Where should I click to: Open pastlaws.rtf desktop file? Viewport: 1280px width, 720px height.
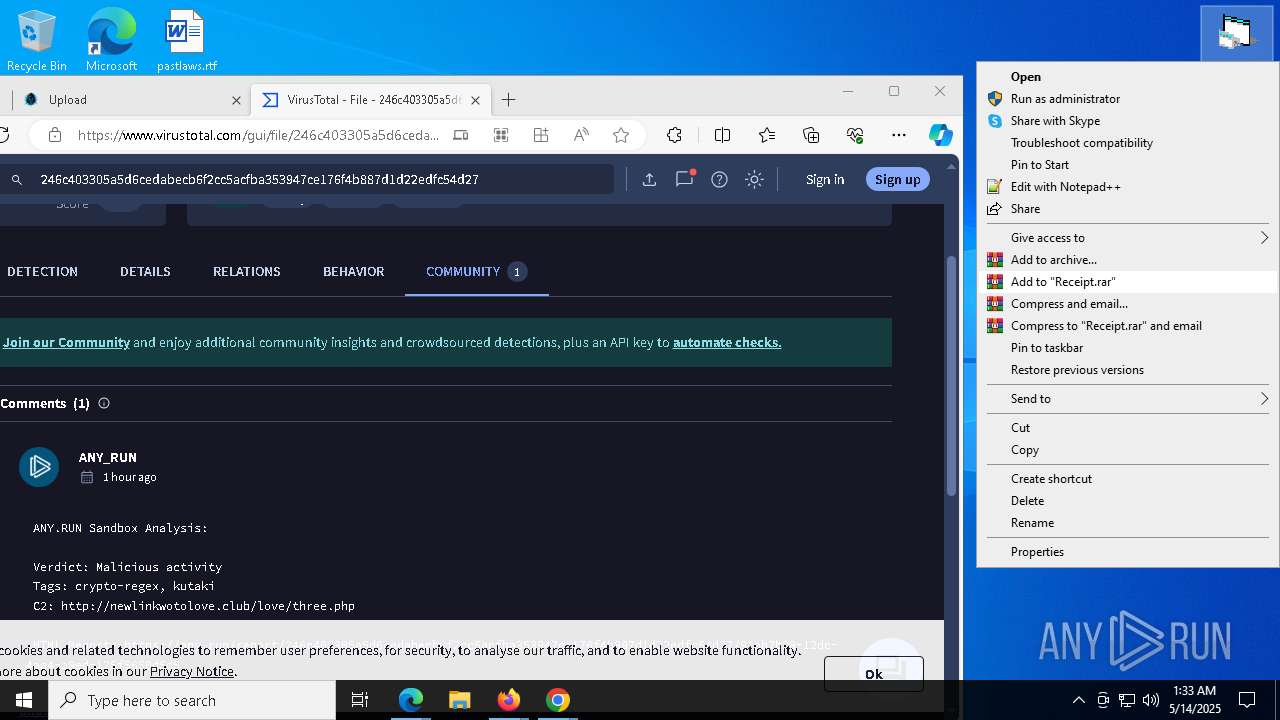coord(186,40)
